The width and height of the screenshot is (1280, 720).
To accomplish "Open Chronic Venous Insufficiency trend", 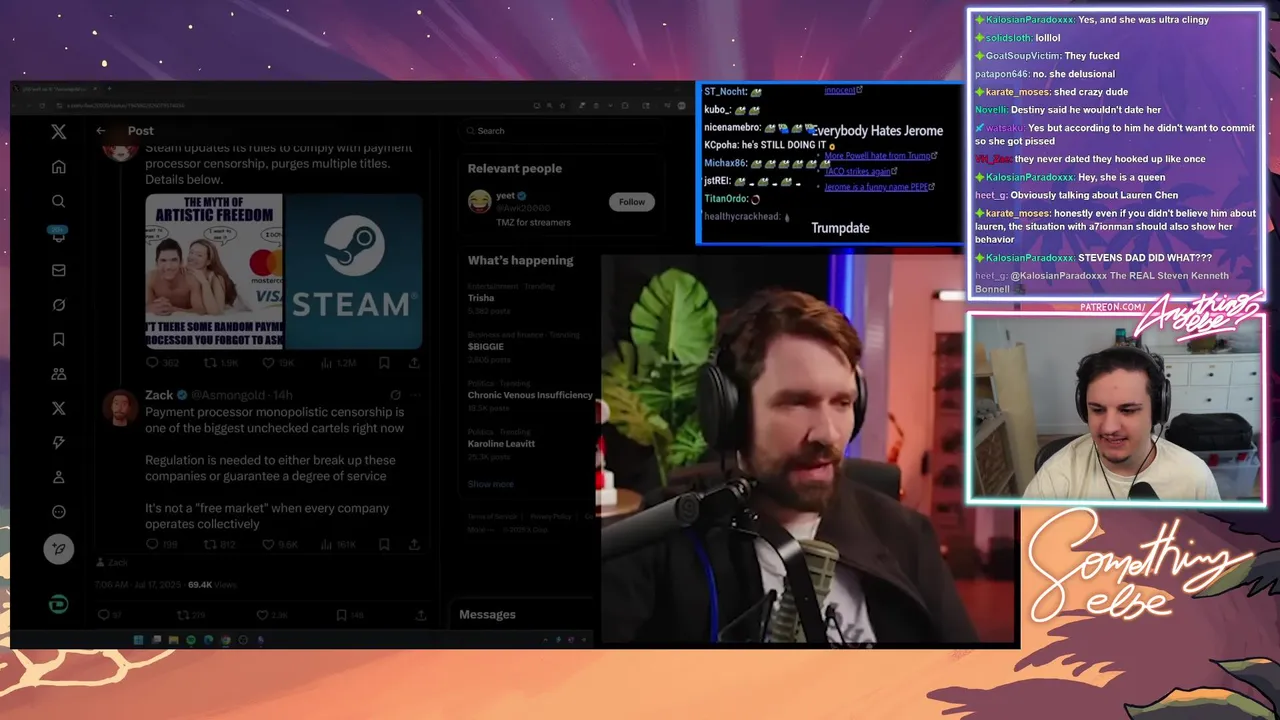I will (530, 395).
